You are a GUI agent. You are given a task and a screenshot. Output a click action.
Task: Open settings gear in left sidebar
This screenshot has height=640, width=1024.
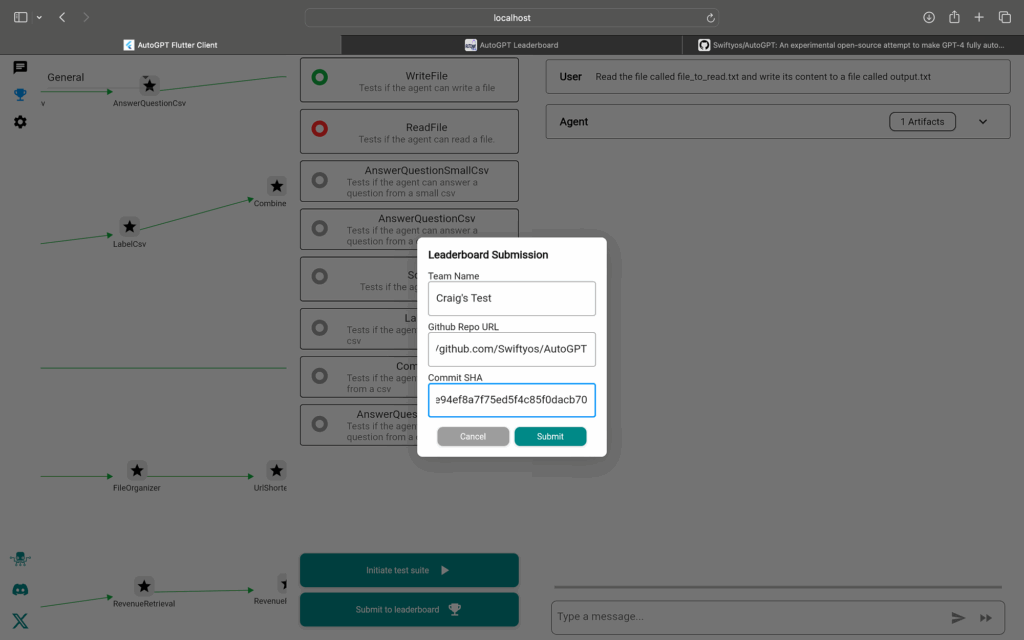click(x=20, y=122)
